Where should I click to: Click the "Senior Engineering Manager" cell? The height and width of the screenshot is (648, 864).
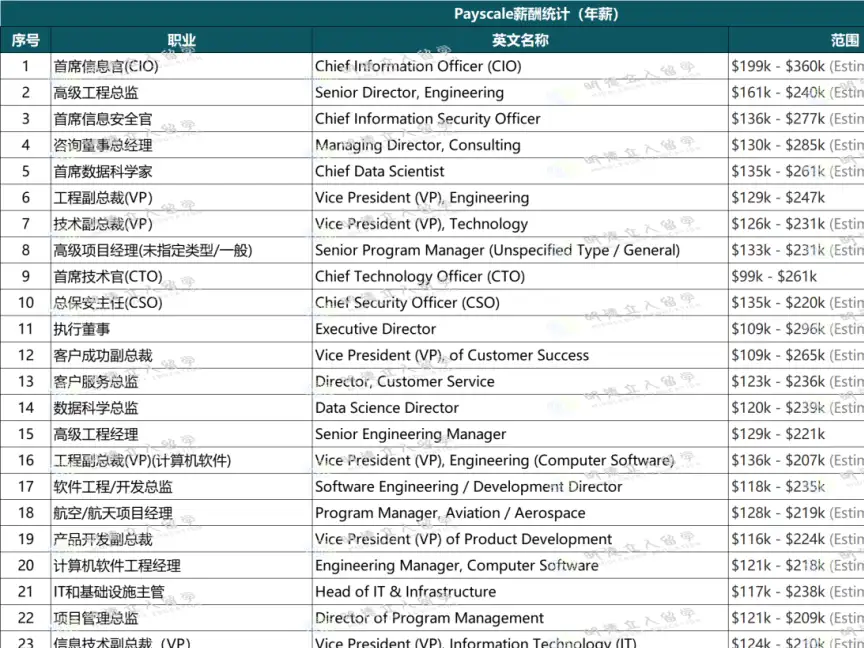(x=520, y=434)
